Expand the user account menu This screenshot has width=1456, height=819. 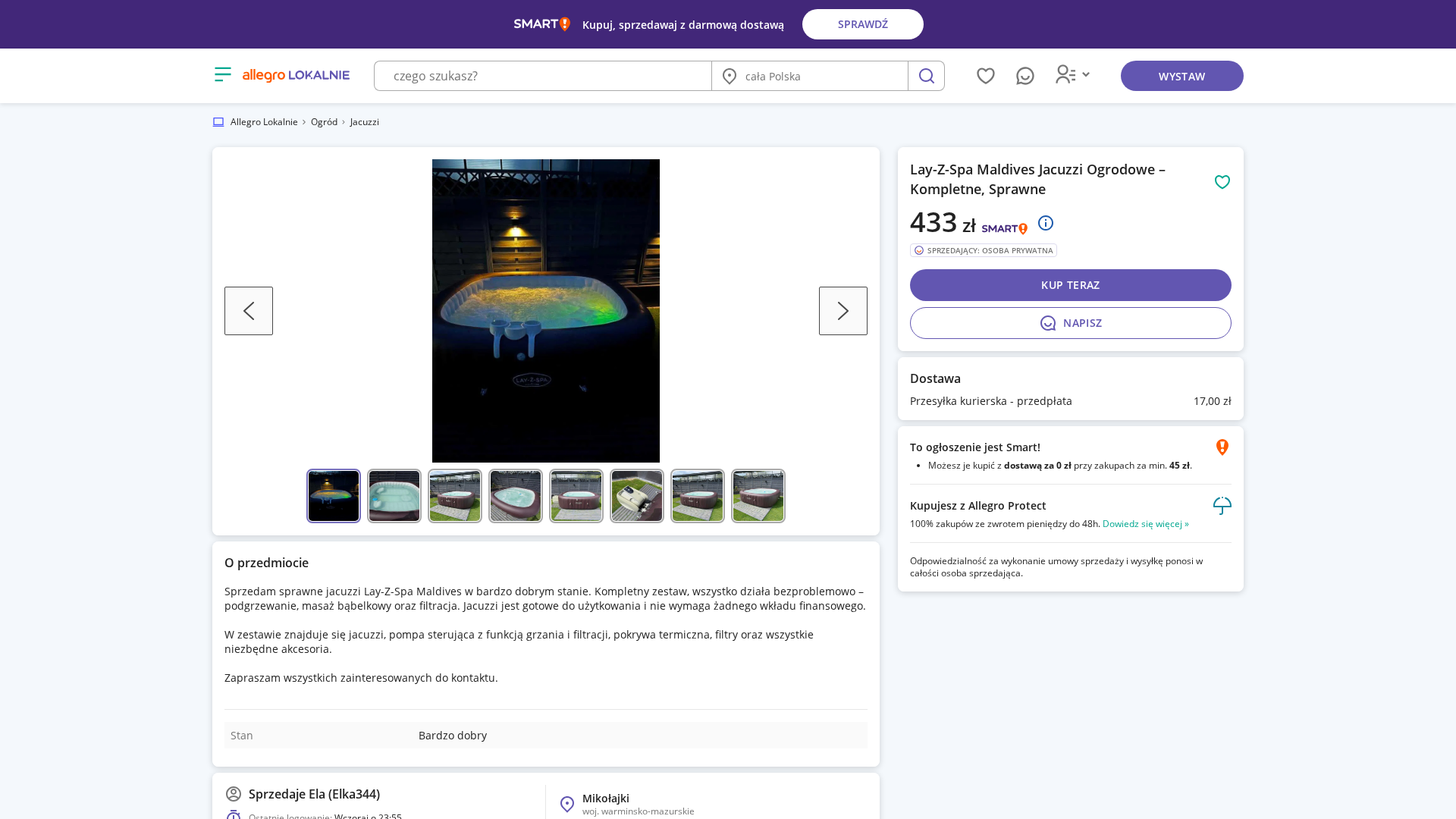point(1072,74)
